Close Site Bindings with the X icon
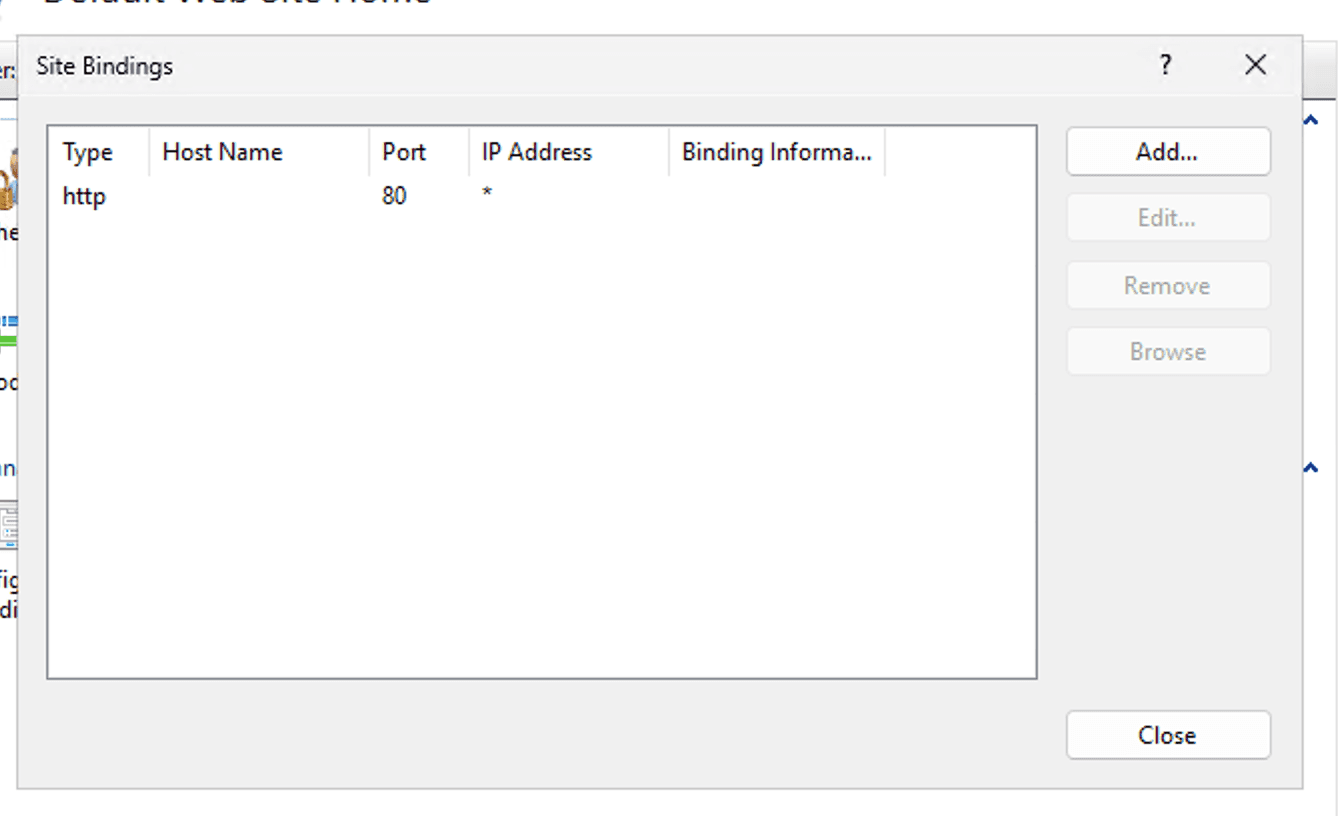Viewport: 1338px width, 816px height. click(1255, 65)
